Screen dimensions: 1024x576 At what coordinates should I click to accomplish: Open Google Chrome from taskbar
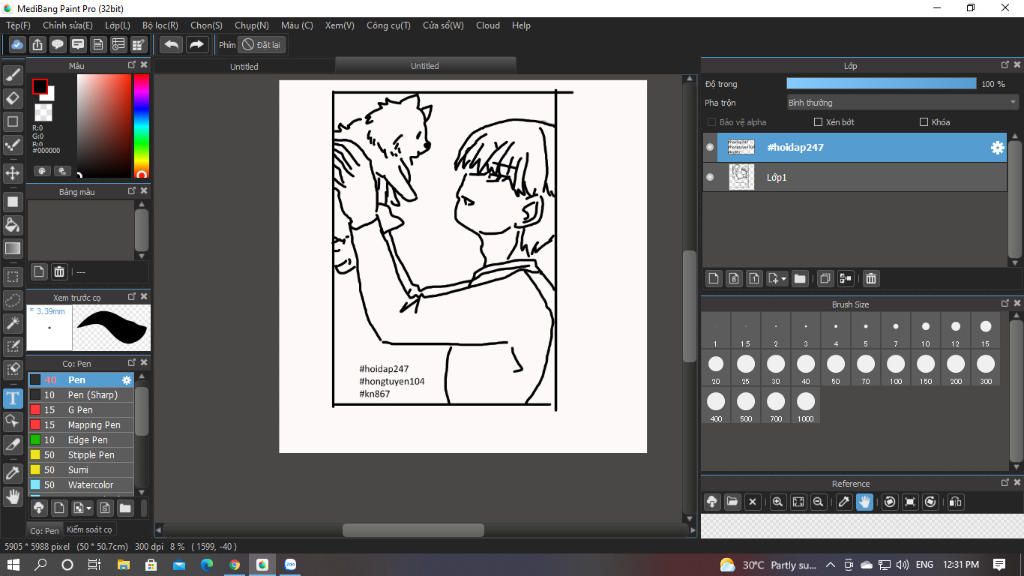(234, 565)
